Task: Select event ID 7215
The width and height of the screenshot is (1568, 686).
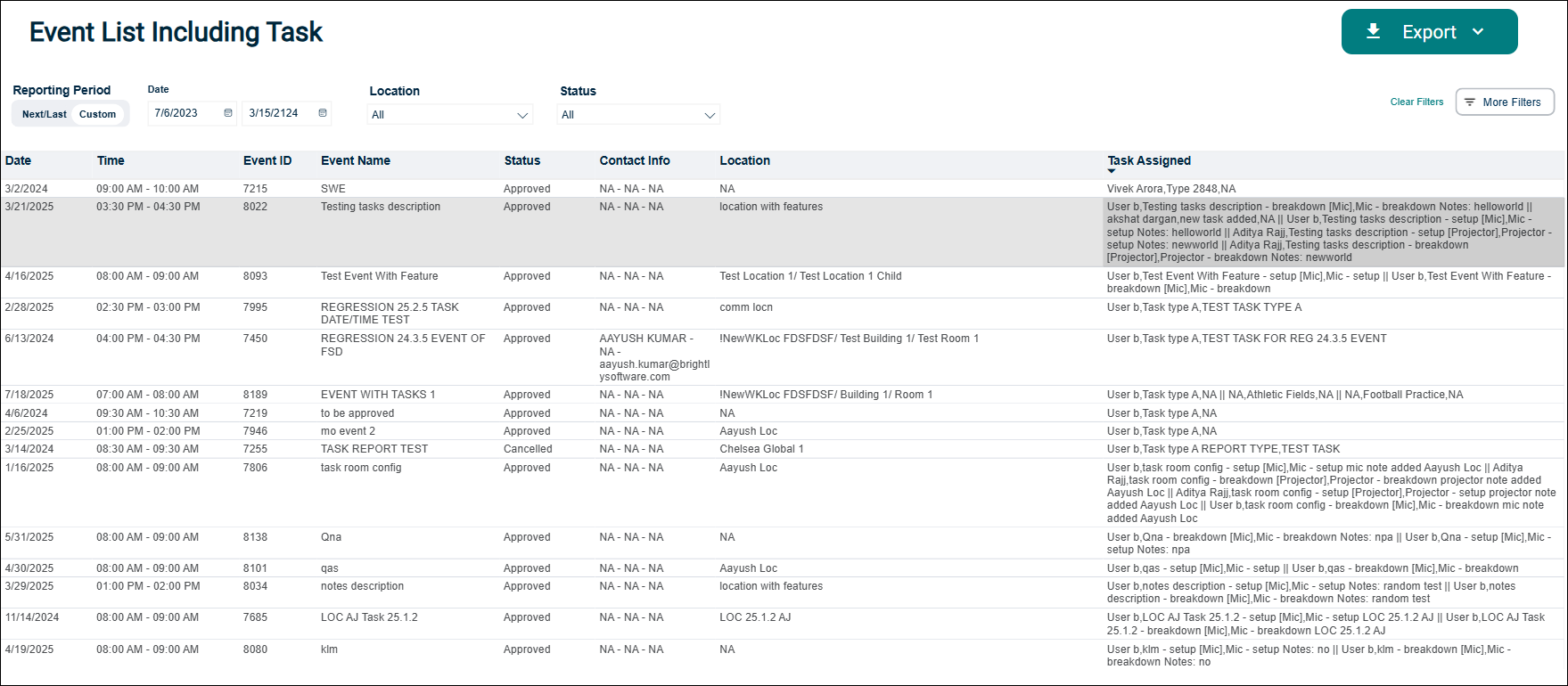Action: (x=255, y=189)
